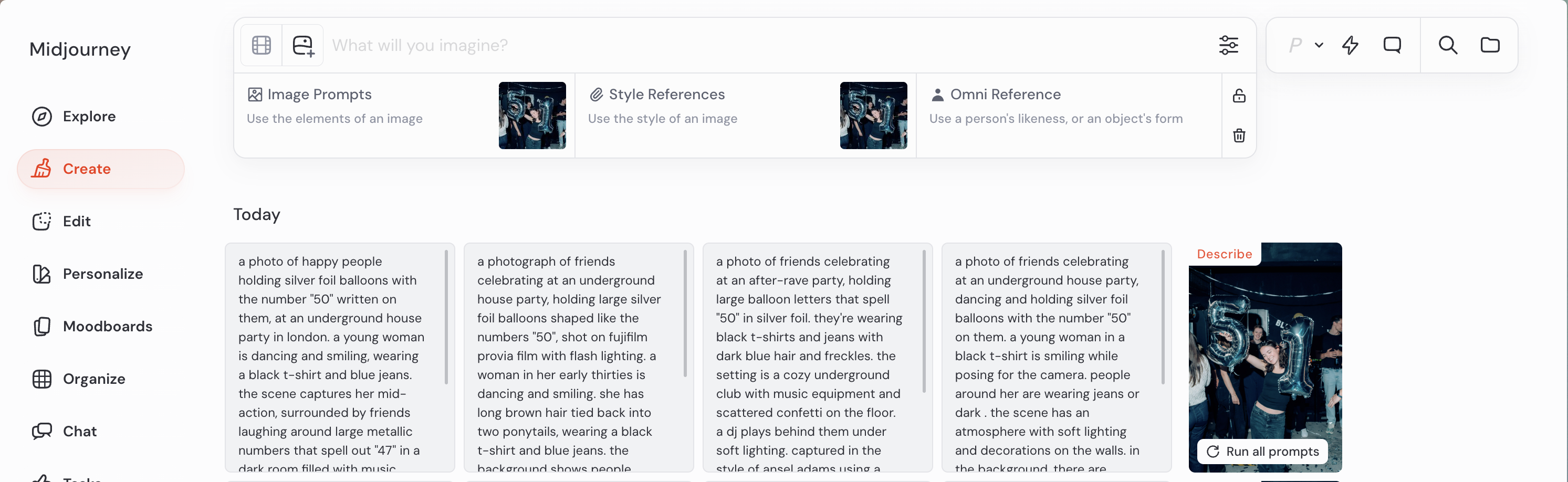Select the Omni Reference drop area
The width and height of the screenshot is (1568, 482).
[1068, 116]
